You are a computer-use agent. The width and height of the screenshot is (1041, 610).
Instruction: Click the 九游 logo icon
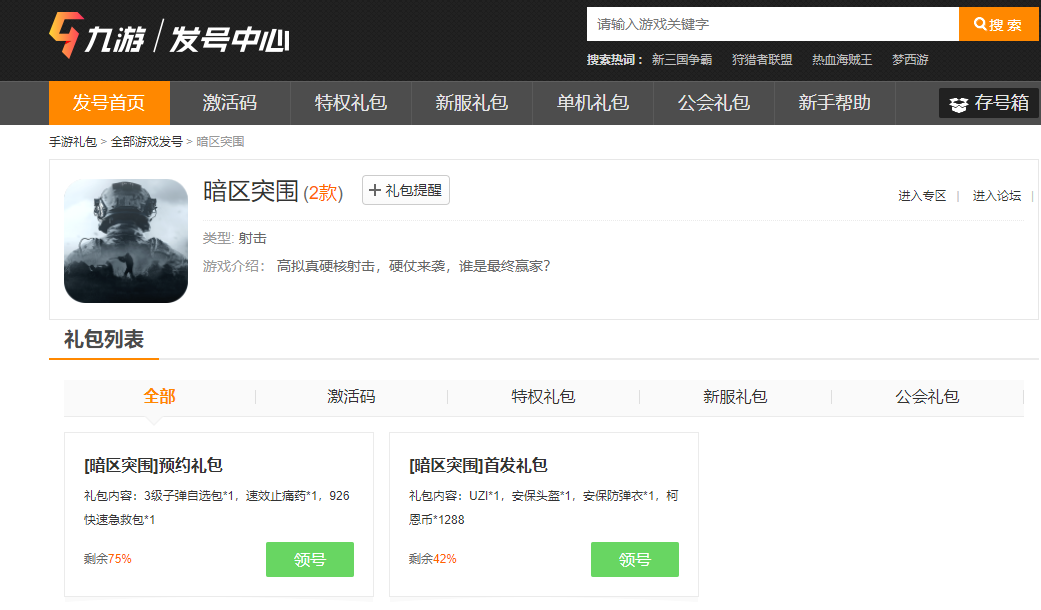66,36
